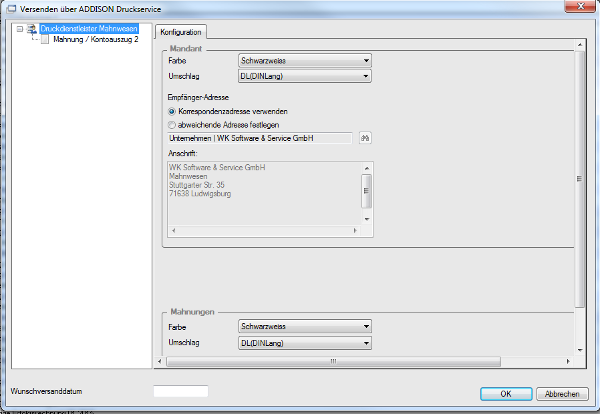Screen dimensions: 600x414
Task: Click main panel horizontal scrollbar thumb
Action: click(333, 361)
